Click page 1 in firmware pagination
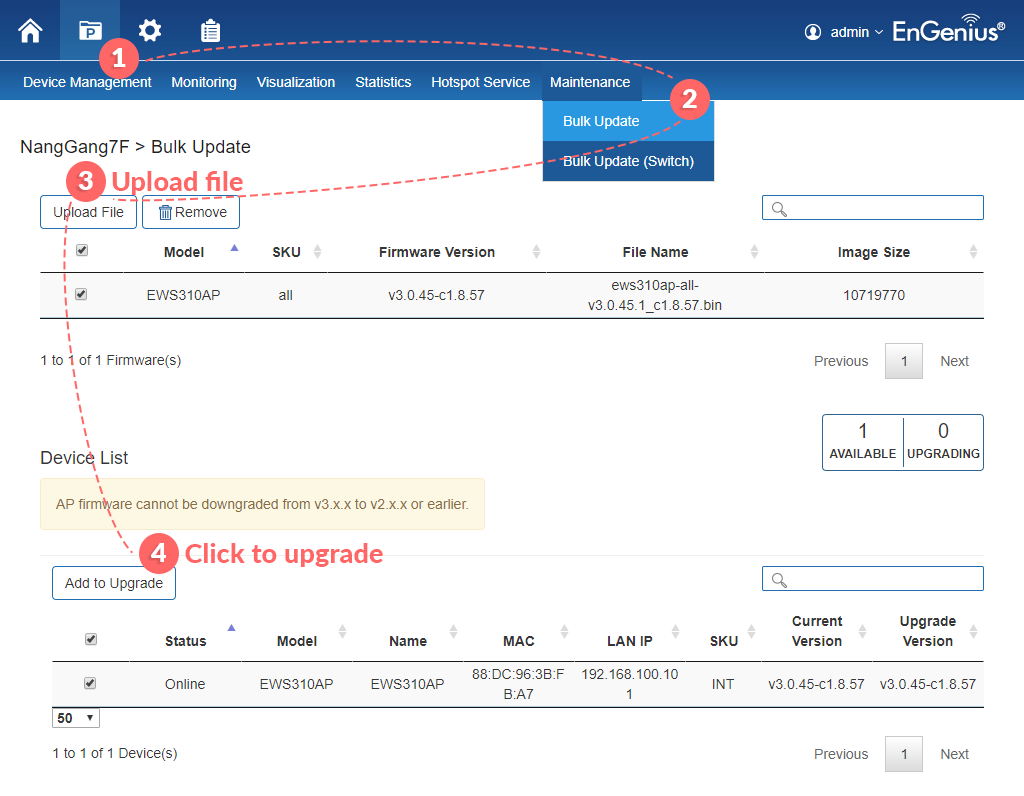This screenshot has width=1024, height=796. coord(904,361)
